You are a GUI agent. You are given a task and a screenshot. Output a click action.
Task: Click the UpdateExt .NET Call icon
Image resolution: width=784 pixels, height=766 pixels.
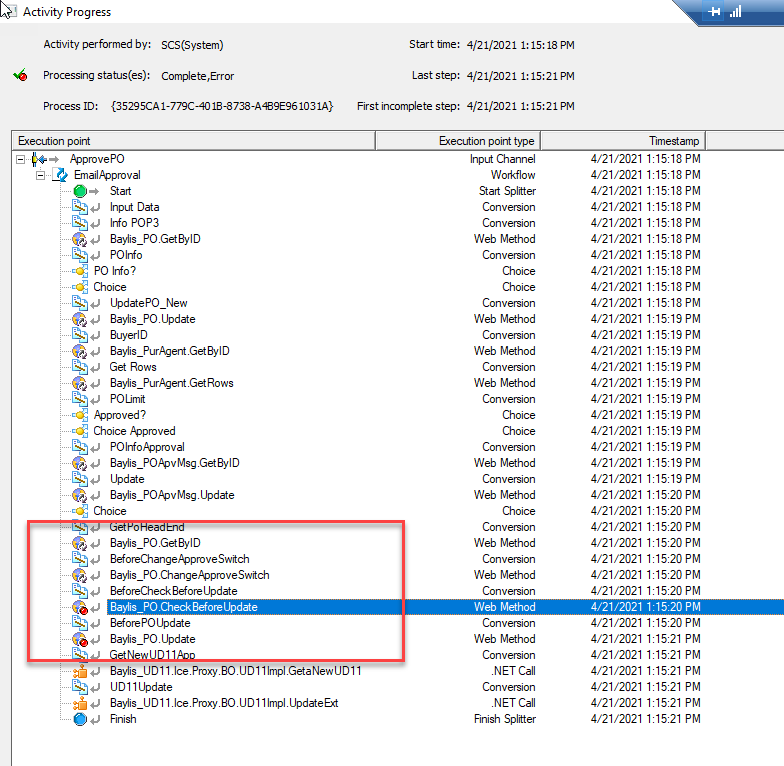80,703
